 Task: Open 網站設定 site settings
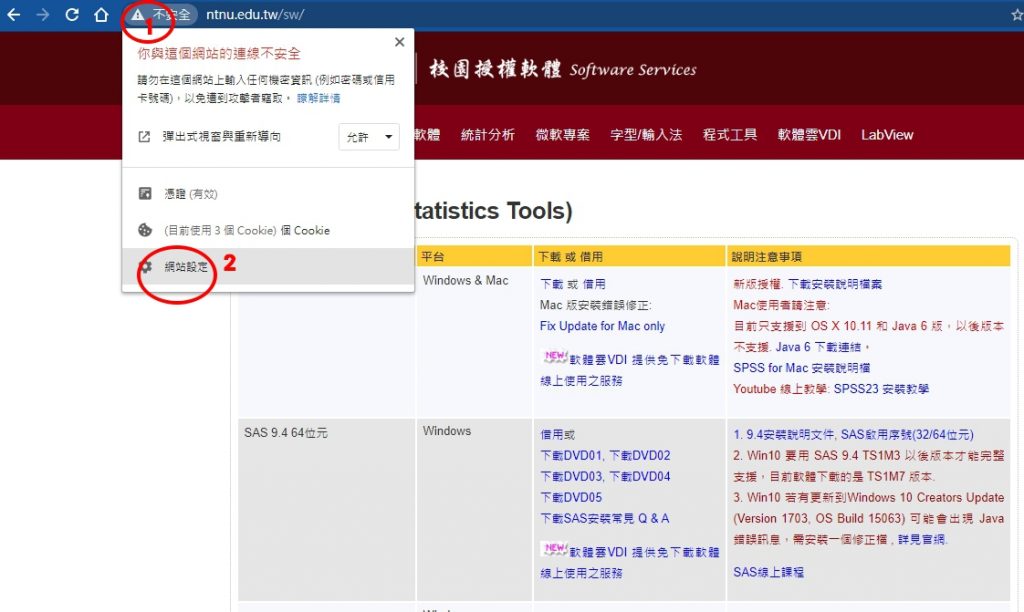[x=186, y=266]
